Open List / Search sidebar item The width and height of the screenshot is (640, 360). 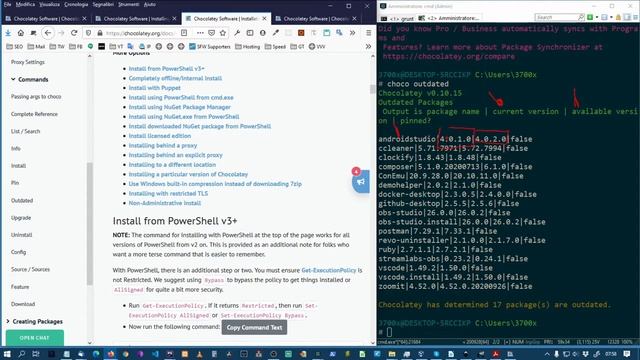click(x=25, y=131)
